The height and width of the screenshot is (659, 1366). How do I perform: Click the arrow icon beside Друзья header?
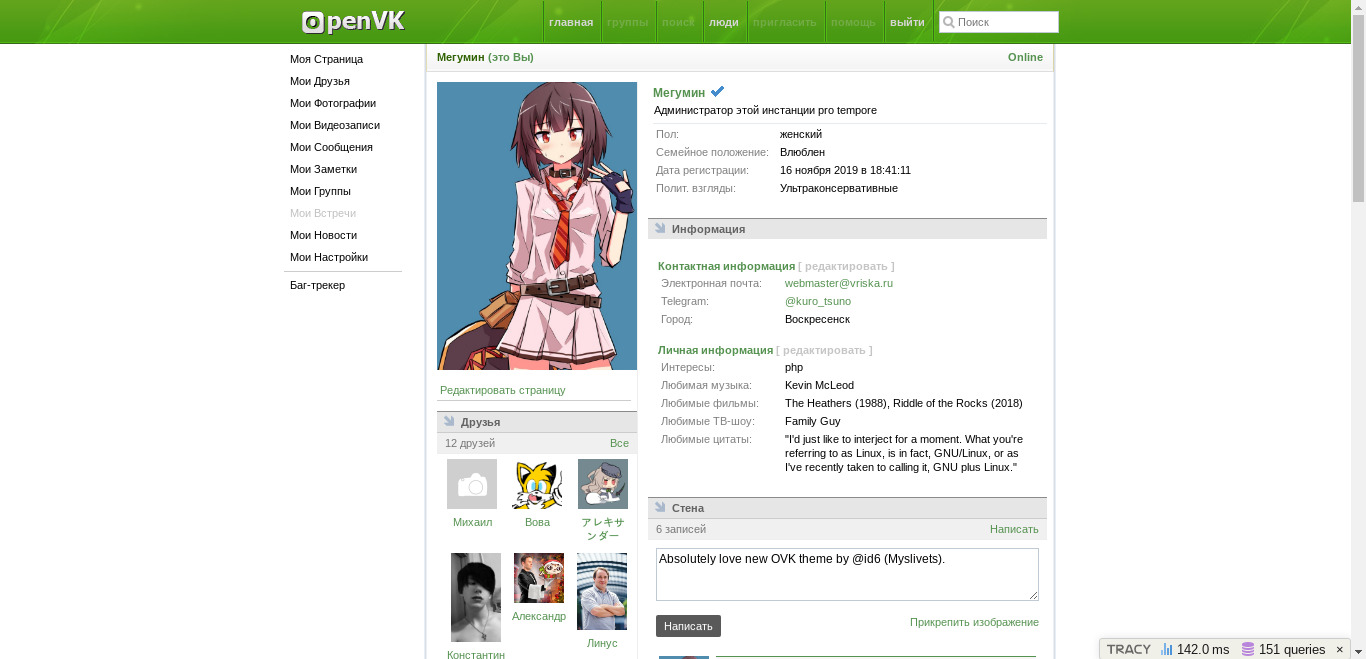[449, 421]
